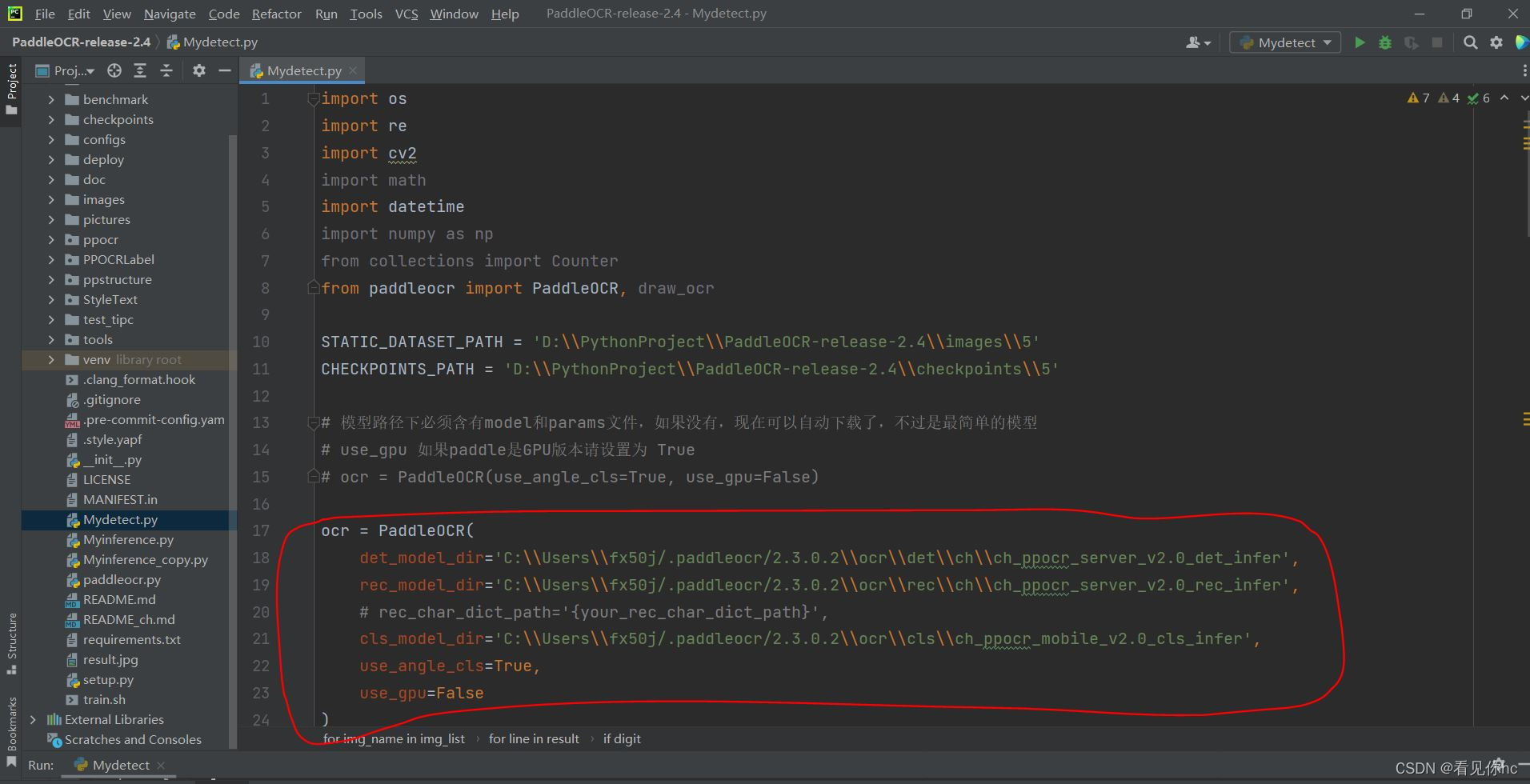This screenshot has height=784, width=1530.
Task: Click the PyCharm logo icon in title bar
Action: pos(14,13)
